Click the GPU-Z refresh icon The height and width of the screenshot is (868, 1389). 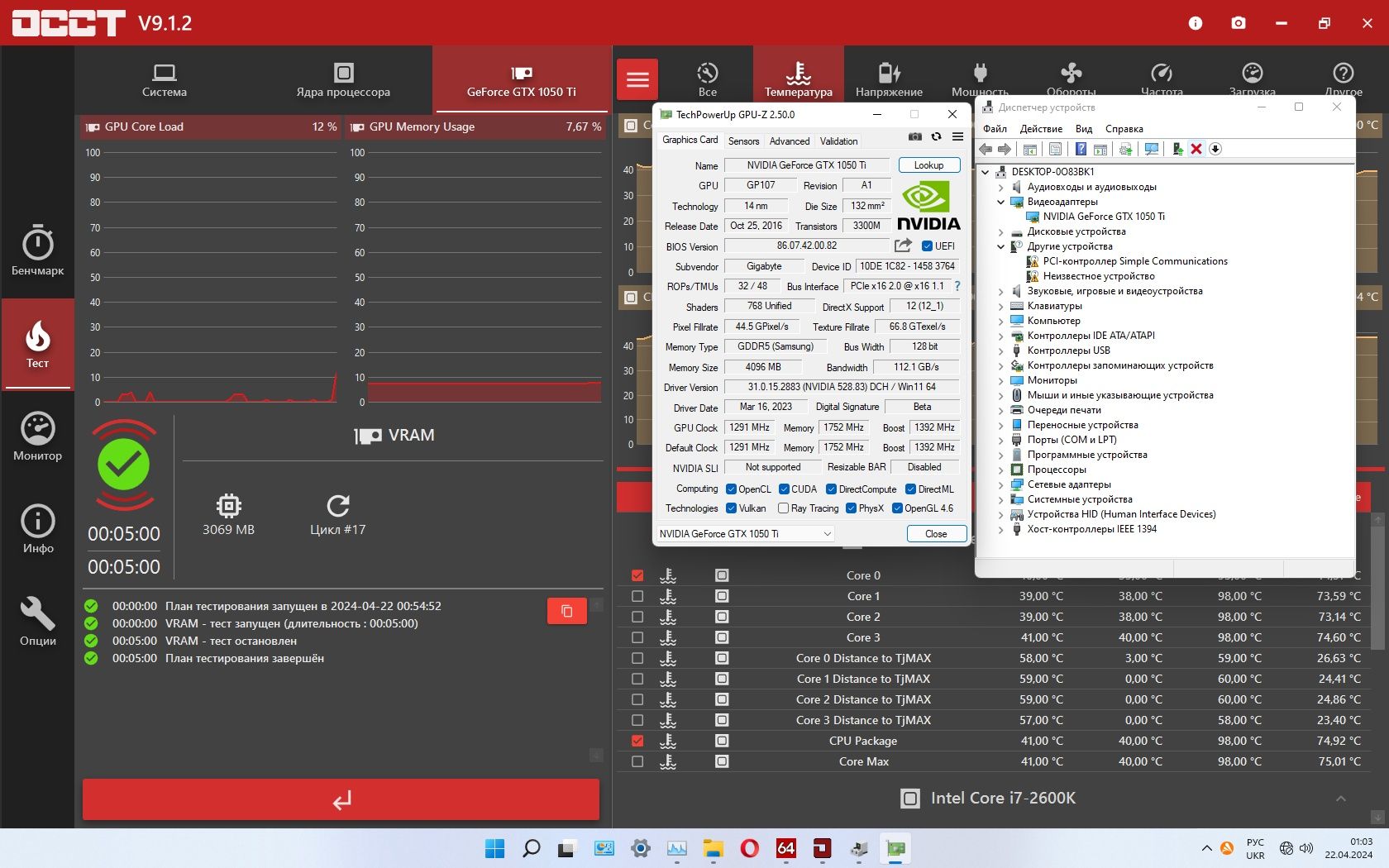click(936, 137)
